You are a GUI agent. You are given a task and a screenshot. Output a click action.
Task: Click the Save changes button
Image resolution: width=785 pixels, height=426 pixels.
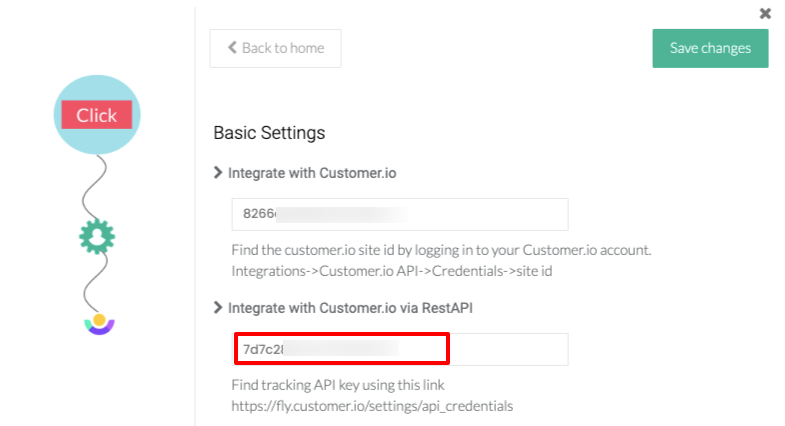710,48
